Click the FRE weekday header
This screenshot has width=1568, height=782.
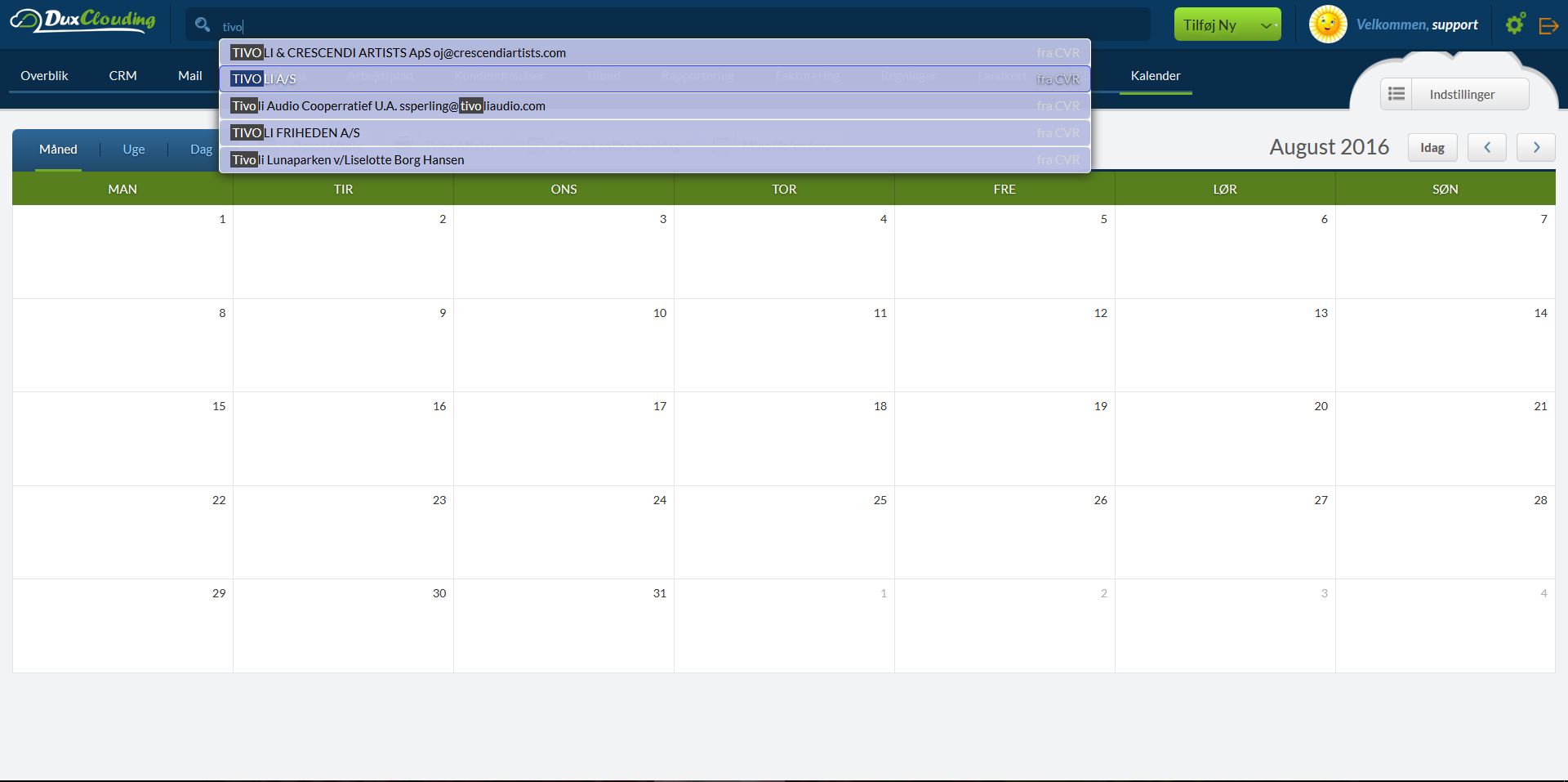(x=1004, y=189)
